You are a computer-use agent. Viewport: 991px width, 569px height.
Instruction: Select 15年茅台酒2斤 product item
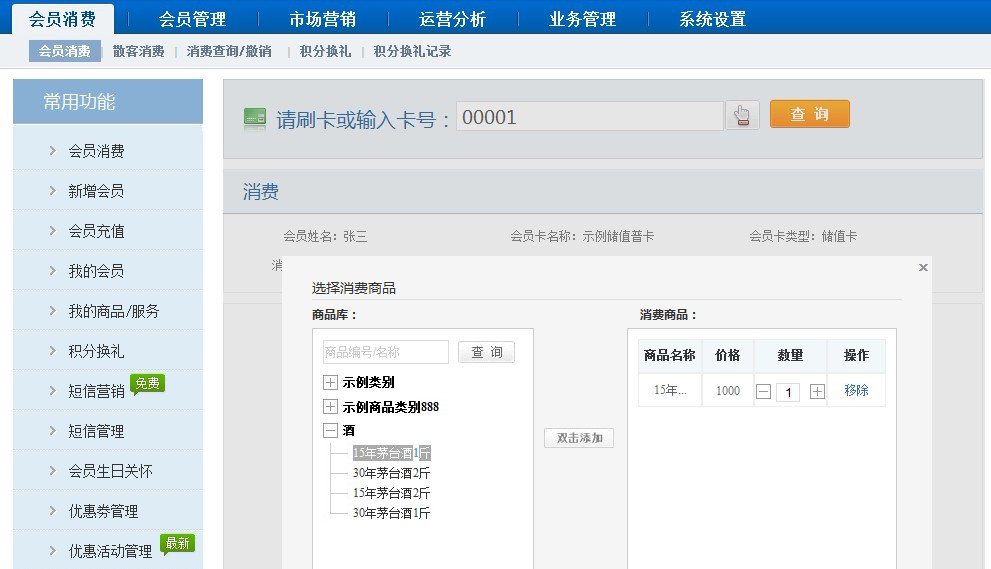point(391,493)
